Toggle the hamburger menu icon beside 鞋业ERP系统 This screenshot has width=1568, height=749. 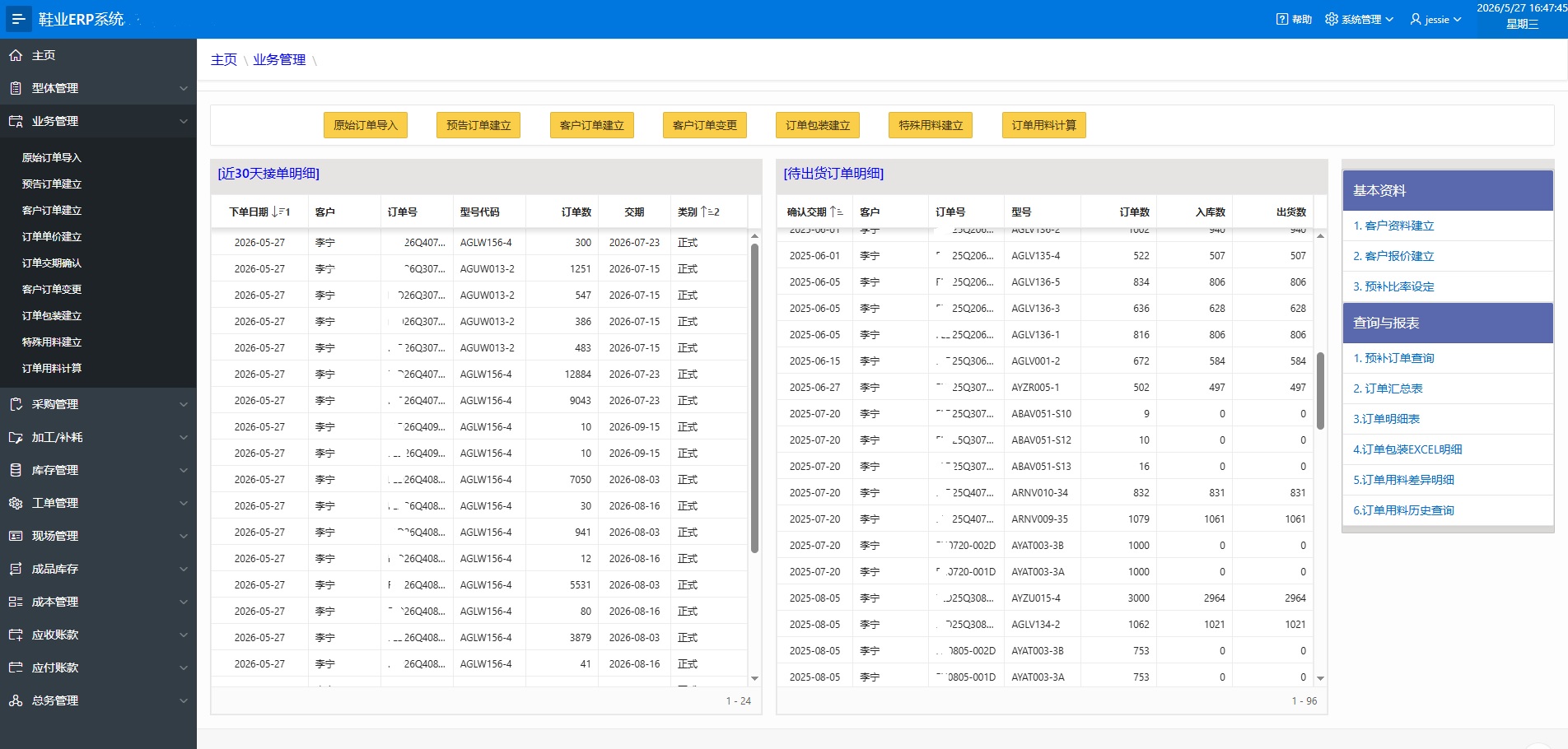18,19
